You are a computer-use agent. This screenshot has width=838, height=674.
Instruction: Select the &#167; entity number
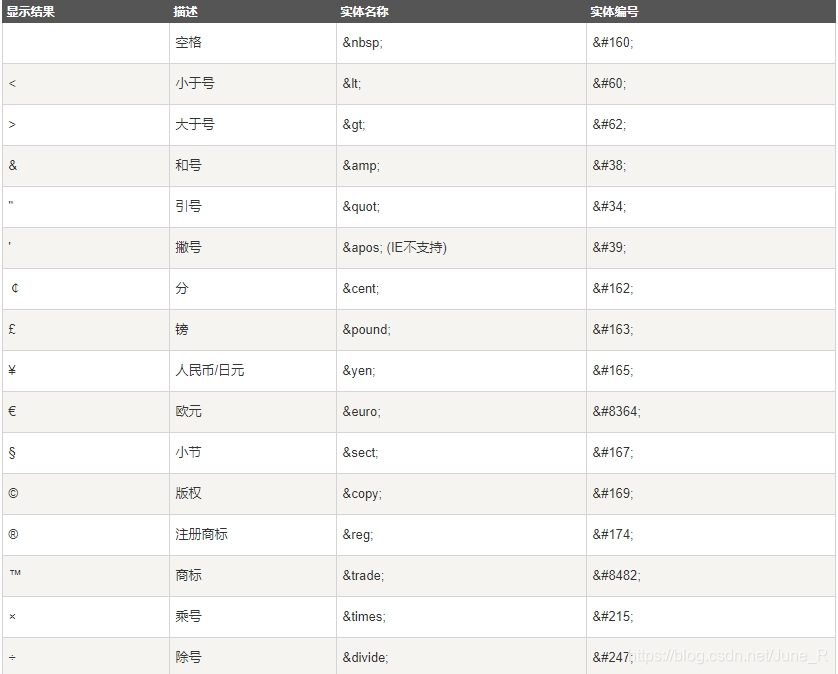(613, 453)
